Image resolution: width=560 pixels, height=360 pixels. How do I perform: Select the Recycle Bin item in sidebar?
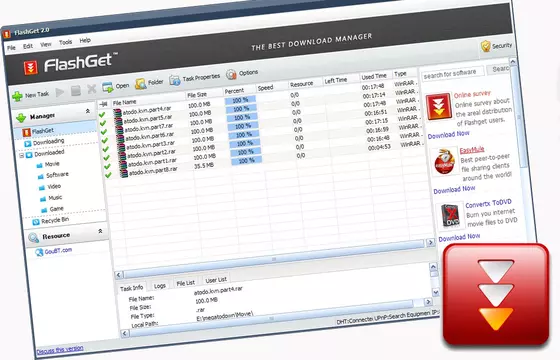[x=50, y=221]
